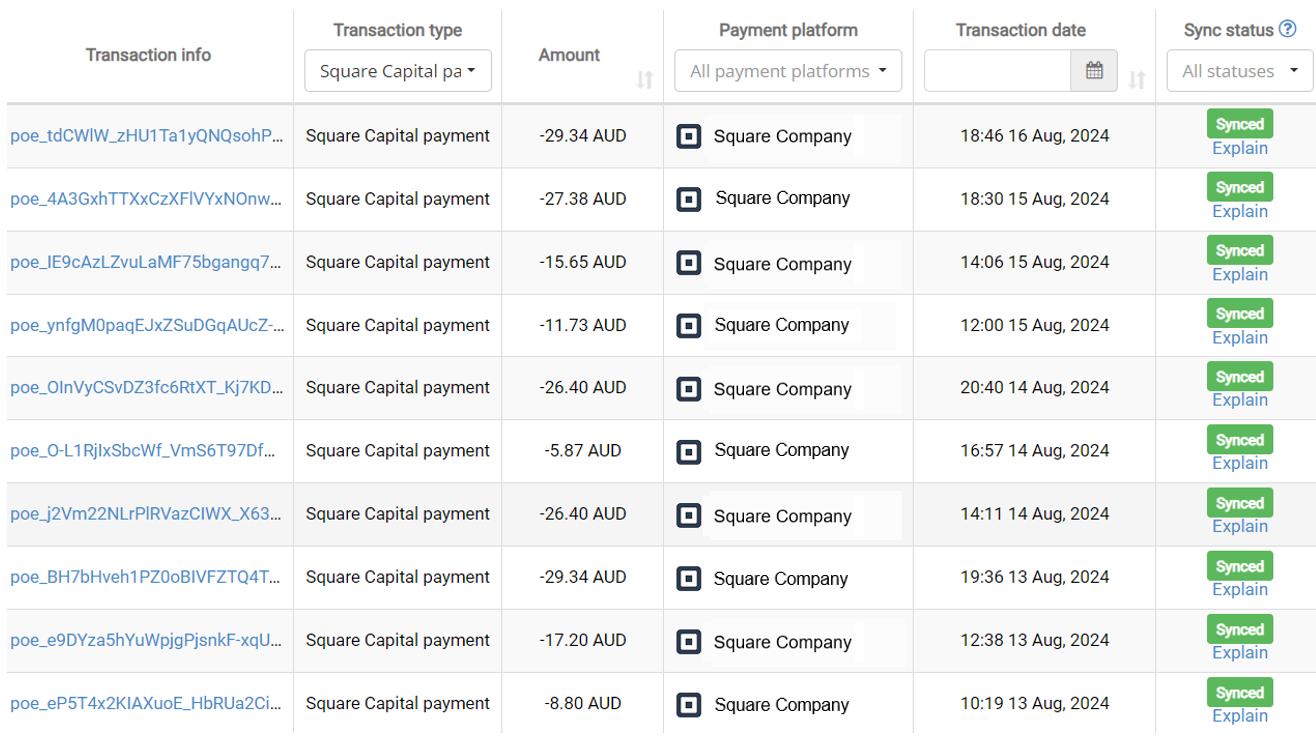Open the date picker via the calendar icon

click(1094, 70)
